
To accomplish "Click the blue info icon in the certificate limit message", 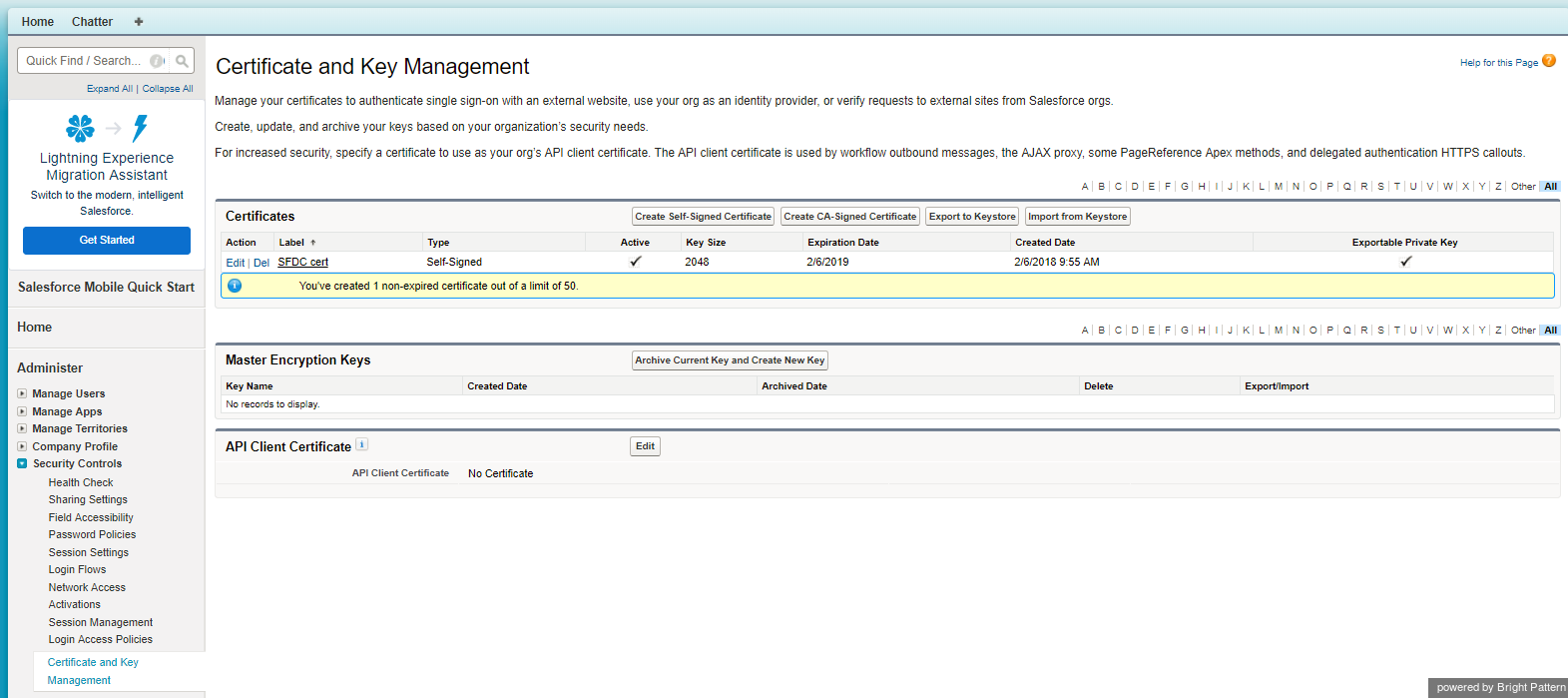I will [x=235, y=286].
